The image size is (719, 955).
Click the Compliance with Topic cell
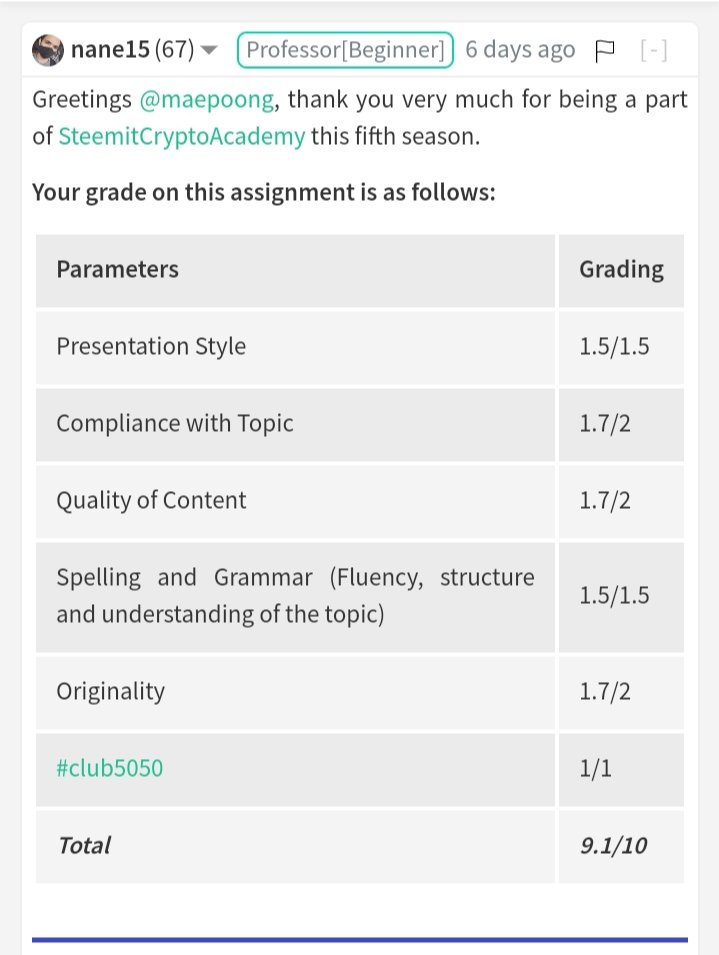click(295, 424)
